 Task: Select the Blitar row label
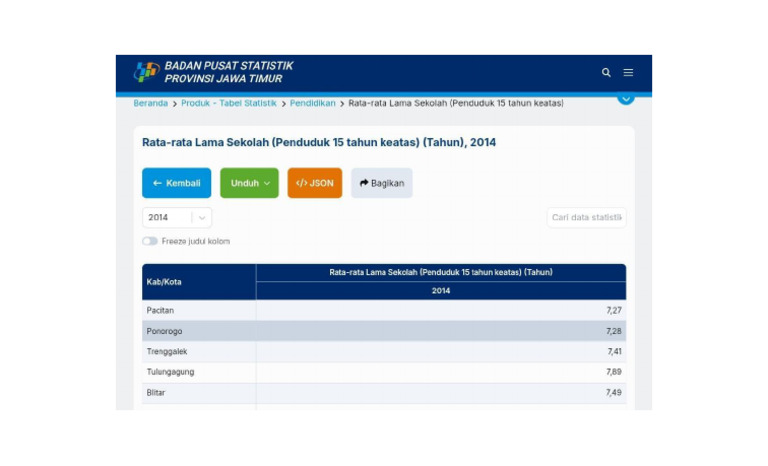tap(156, 392)
